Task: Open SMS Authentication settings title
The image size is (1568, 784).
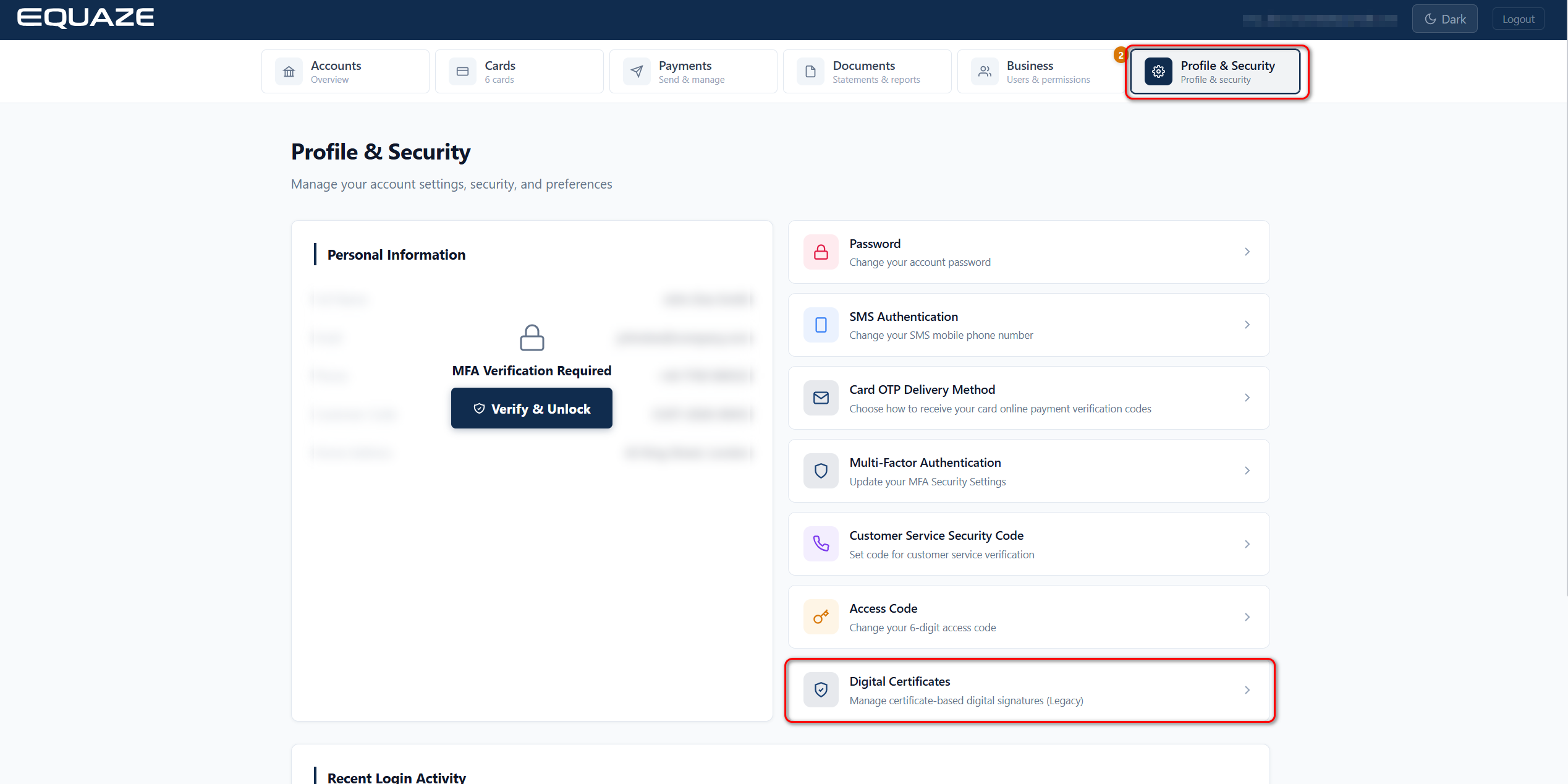Action: click(904, 317)
